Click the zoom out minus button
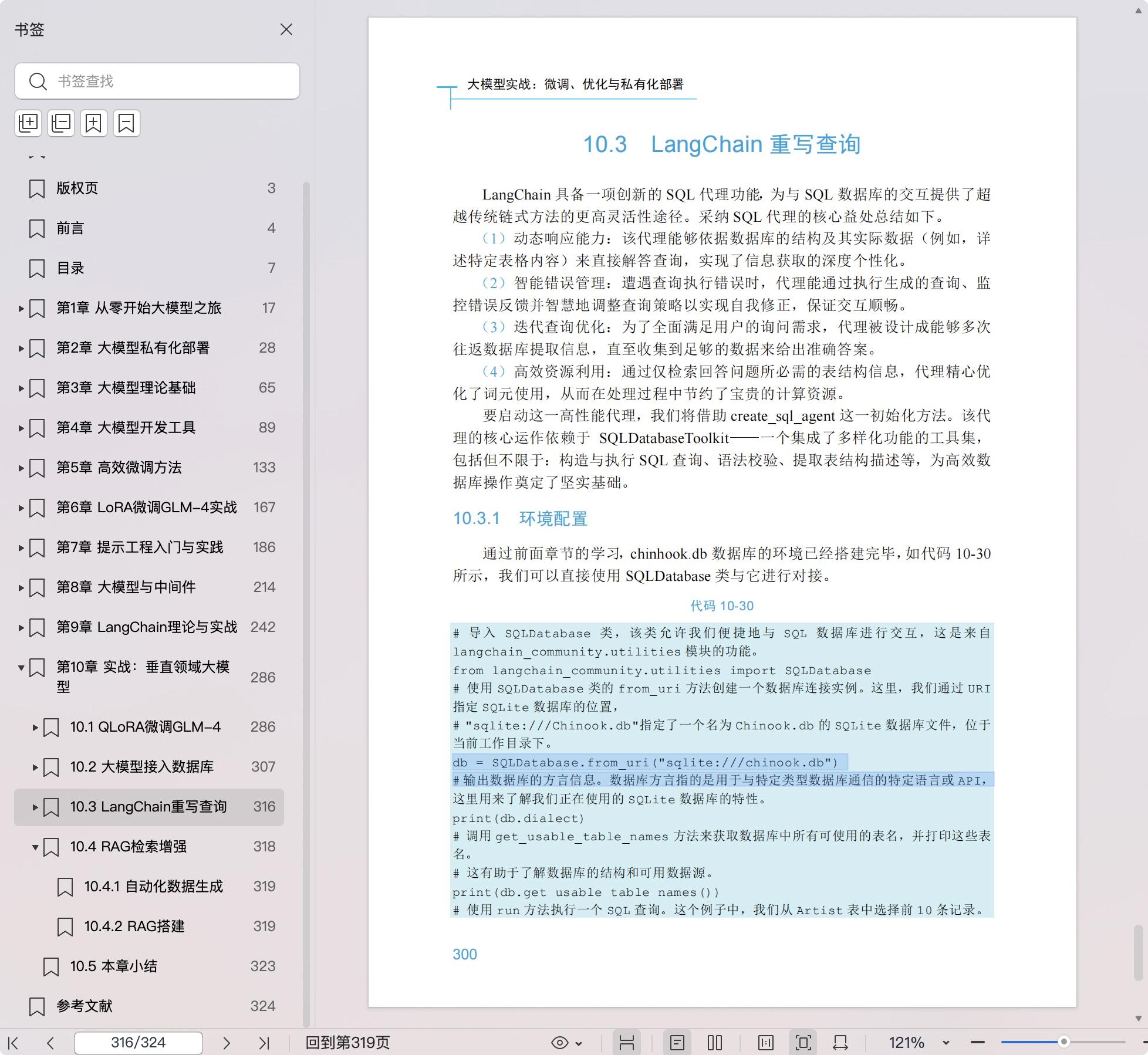1148x1055 pixels. coord(978,1043)
